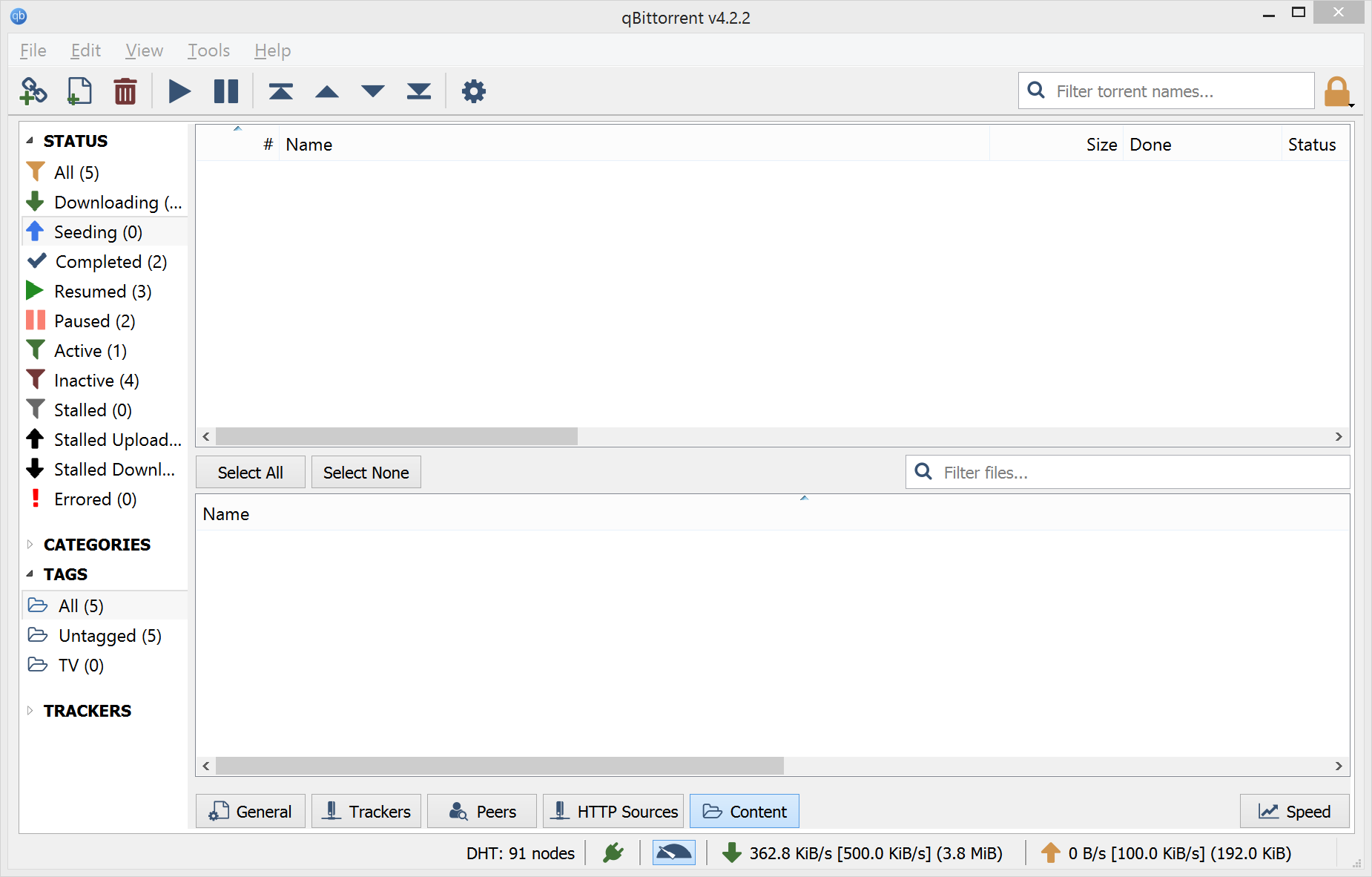Toggle alternative speed limits speedometer icon
Viewport: 1372px width, 877px height.
674,853
